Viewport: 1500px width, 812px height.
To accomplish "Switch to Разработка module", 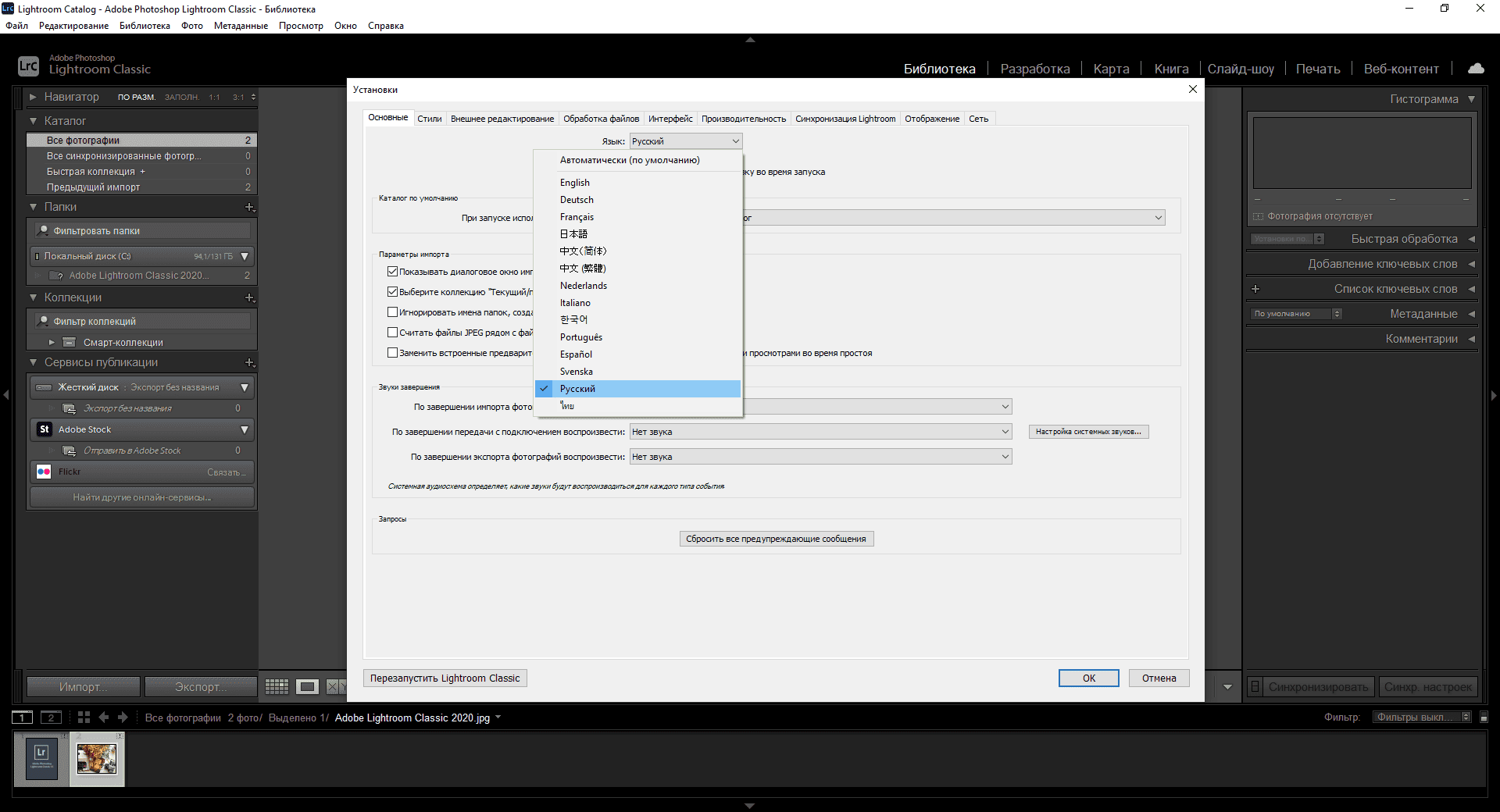I will (x=1035, y=69).
